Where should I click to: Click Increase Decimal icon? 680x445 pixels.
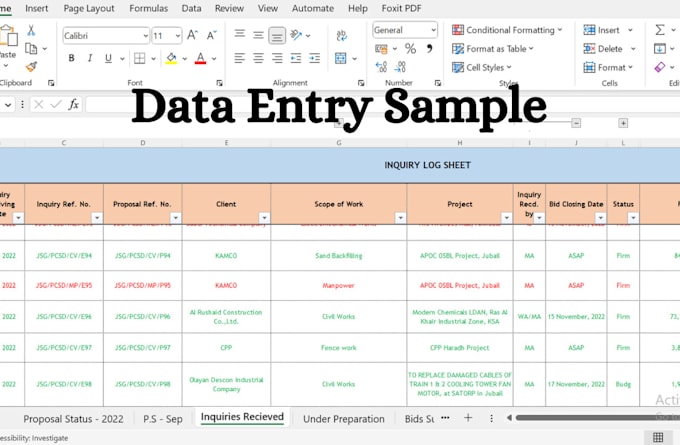381,66
